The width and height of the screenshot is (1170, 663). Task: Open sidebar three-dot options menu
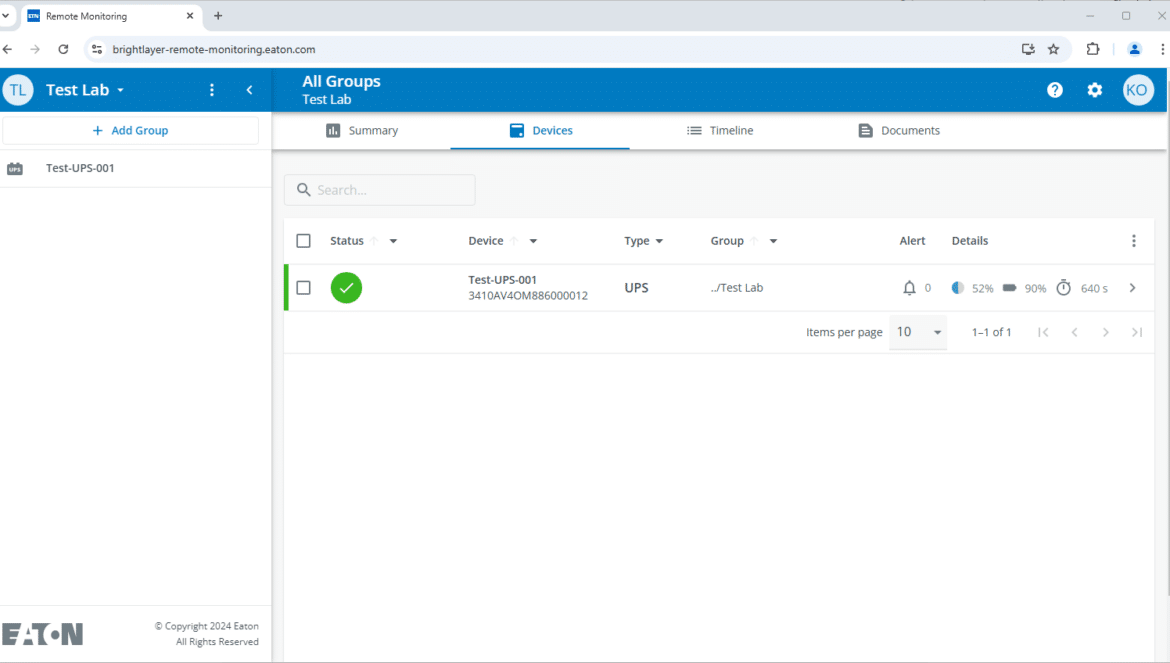pos(212,90)
